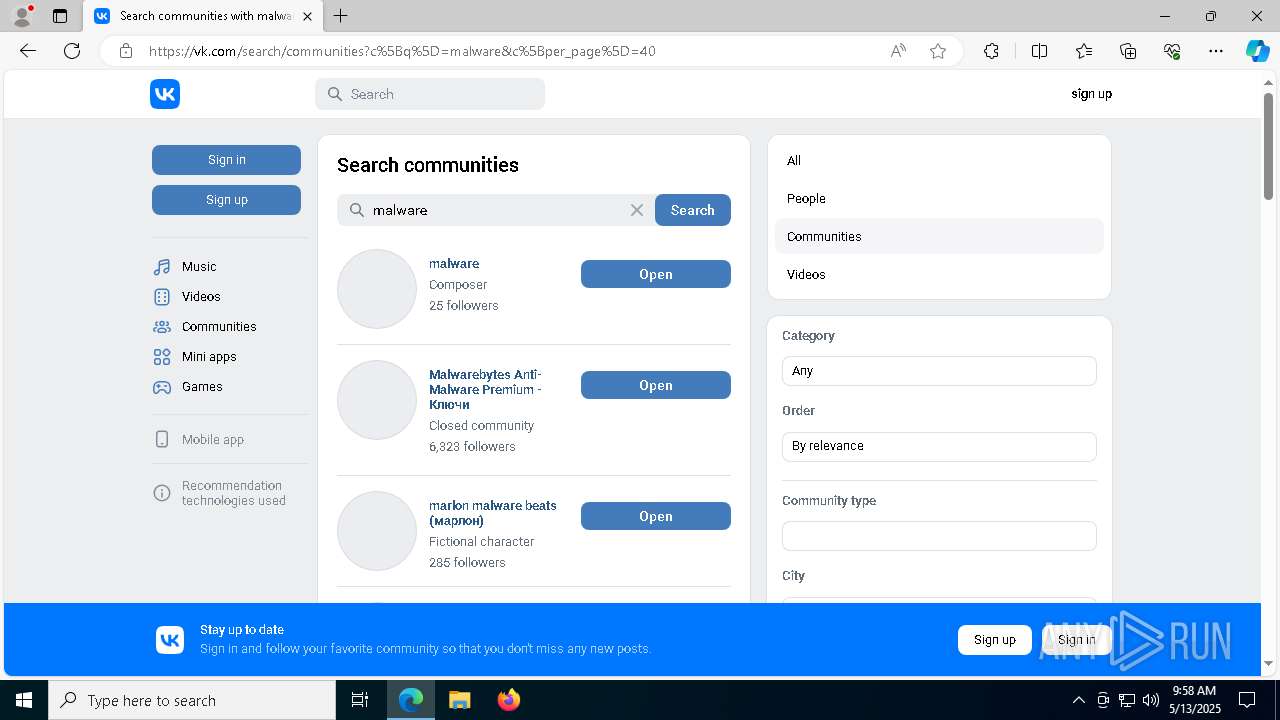Open the Community type dropdown
Image resolution: width=1280 pixels, height=720 pixels.
click(x=939, y=536)
